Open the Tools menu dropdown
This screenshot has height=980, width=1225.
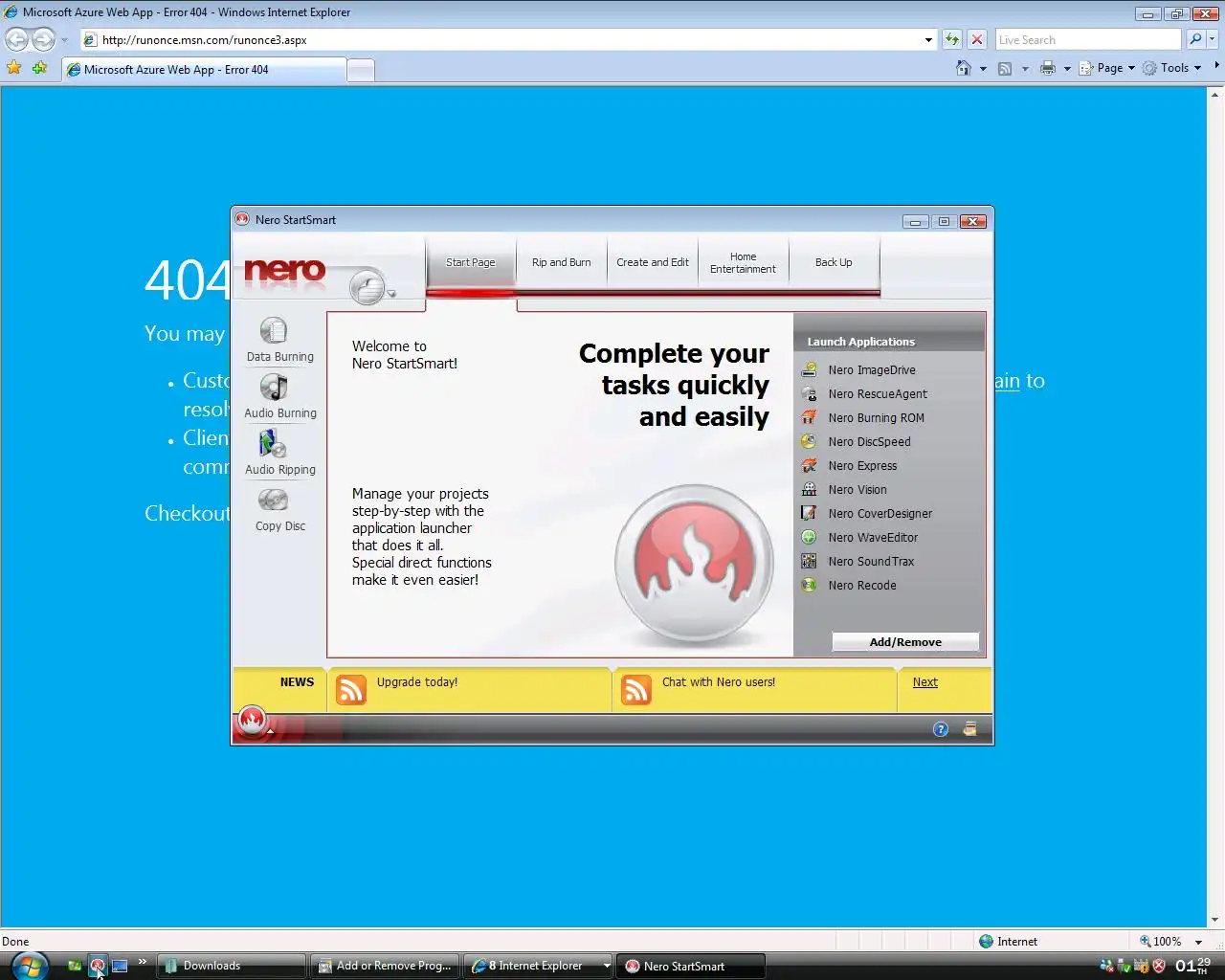1171,68
